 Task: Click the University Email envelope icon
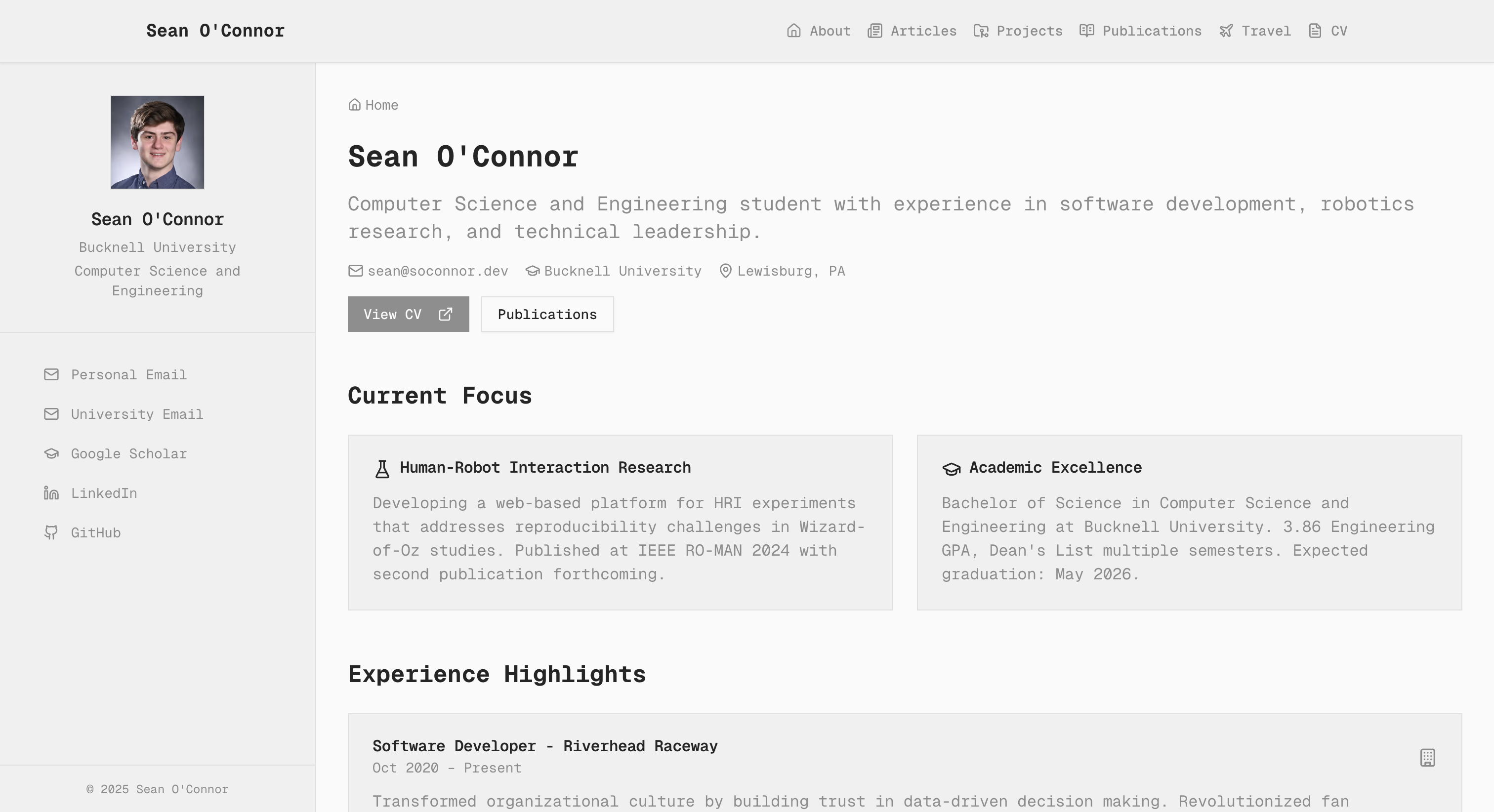click(51, 414)
